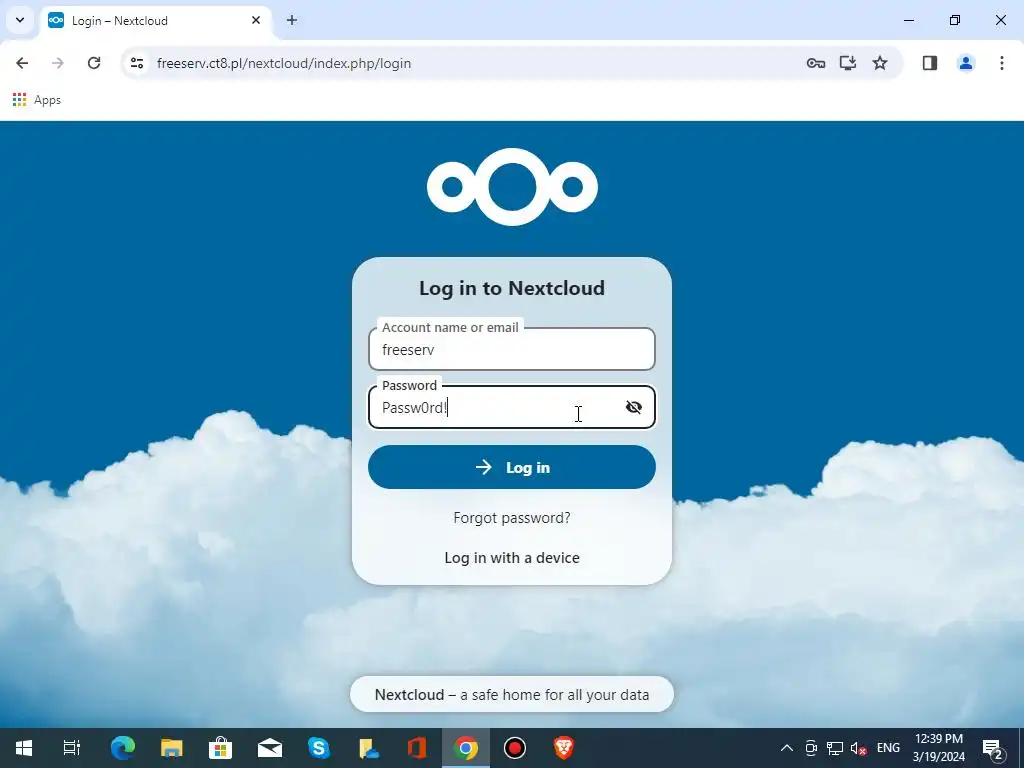This screenshot has height=768, width=1024.
Task: Reload the page
Action: [94, 63]
